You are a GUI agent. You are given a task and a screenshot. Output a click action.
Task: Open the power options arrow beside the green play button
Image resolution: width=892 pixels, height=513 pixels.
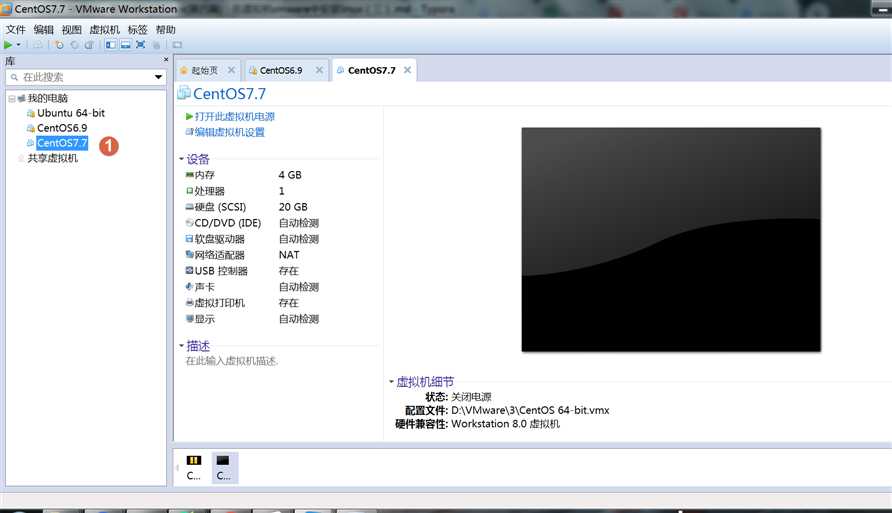[18, 44]
